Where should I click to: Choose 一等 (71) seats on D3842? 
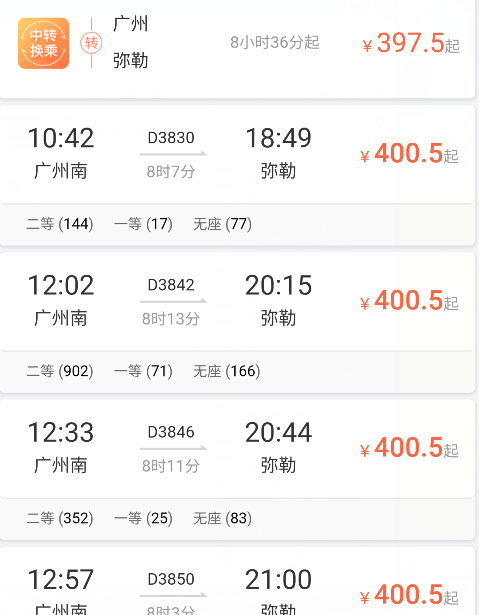tap(143, 371)
